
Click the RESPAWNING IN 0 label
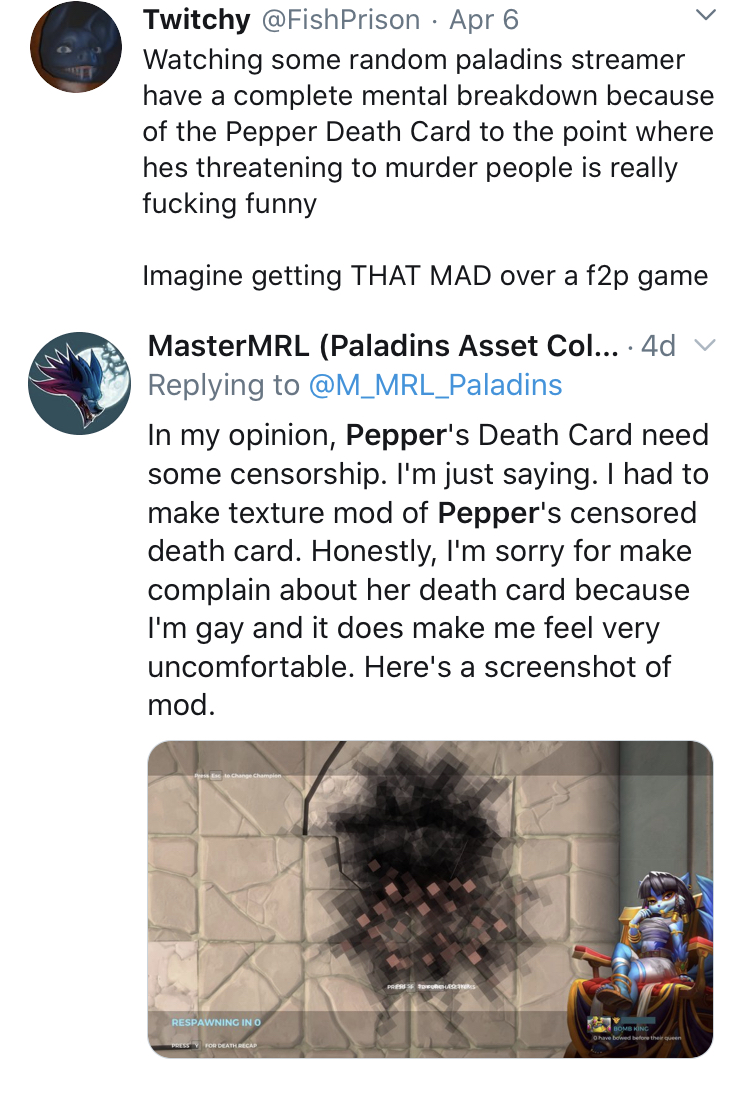(216, 1022)
